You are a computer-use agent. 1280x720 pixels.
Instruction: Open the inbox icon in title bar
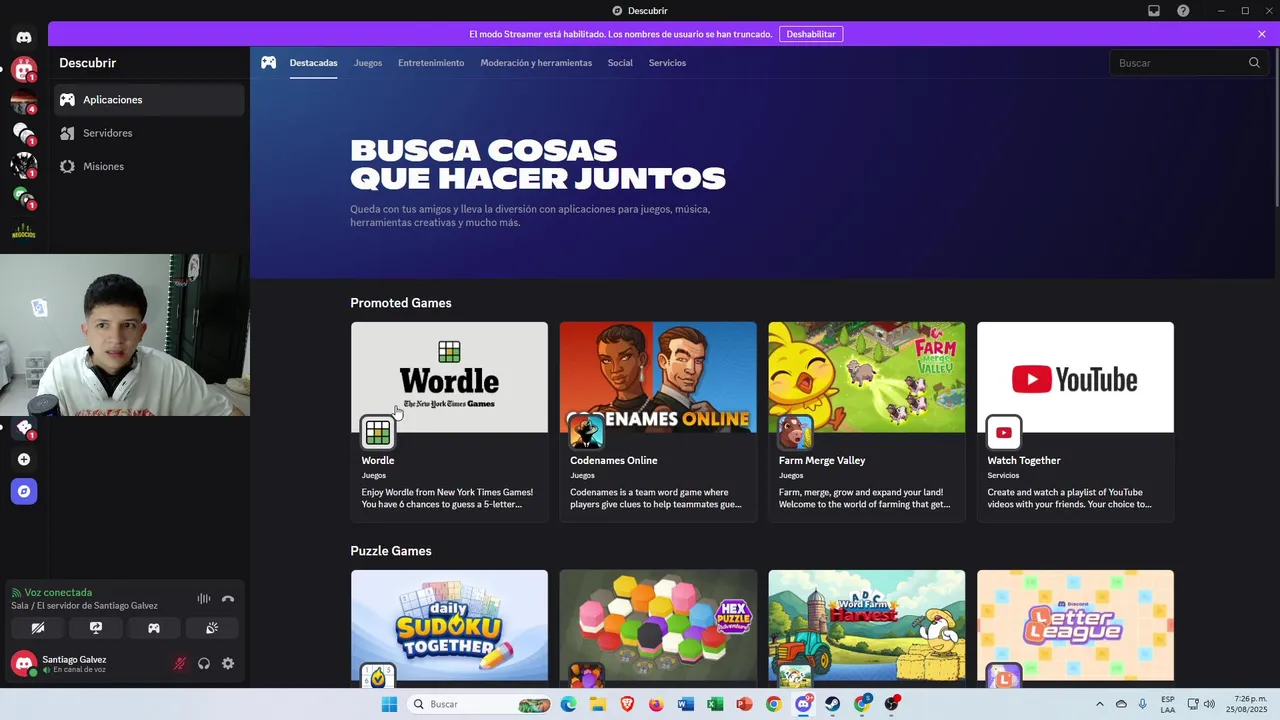[1154, 11]
